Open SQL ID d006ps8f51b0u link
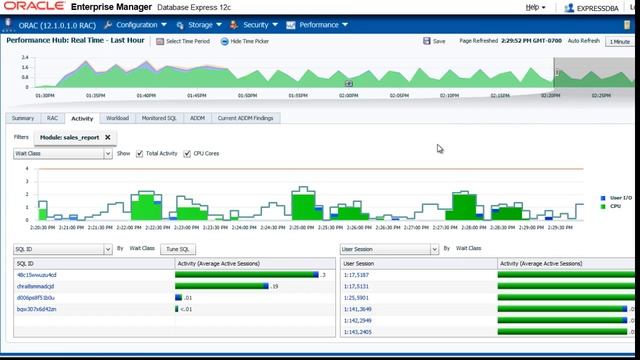The image size is (640, 360). (x=36, y=298)
